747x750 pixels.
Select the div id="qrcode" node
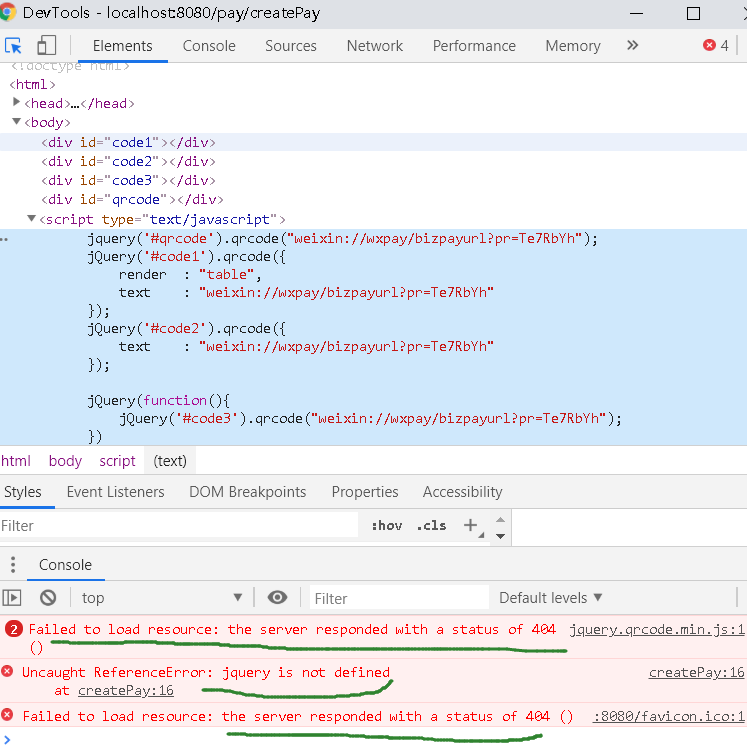[x=132, y=199]
